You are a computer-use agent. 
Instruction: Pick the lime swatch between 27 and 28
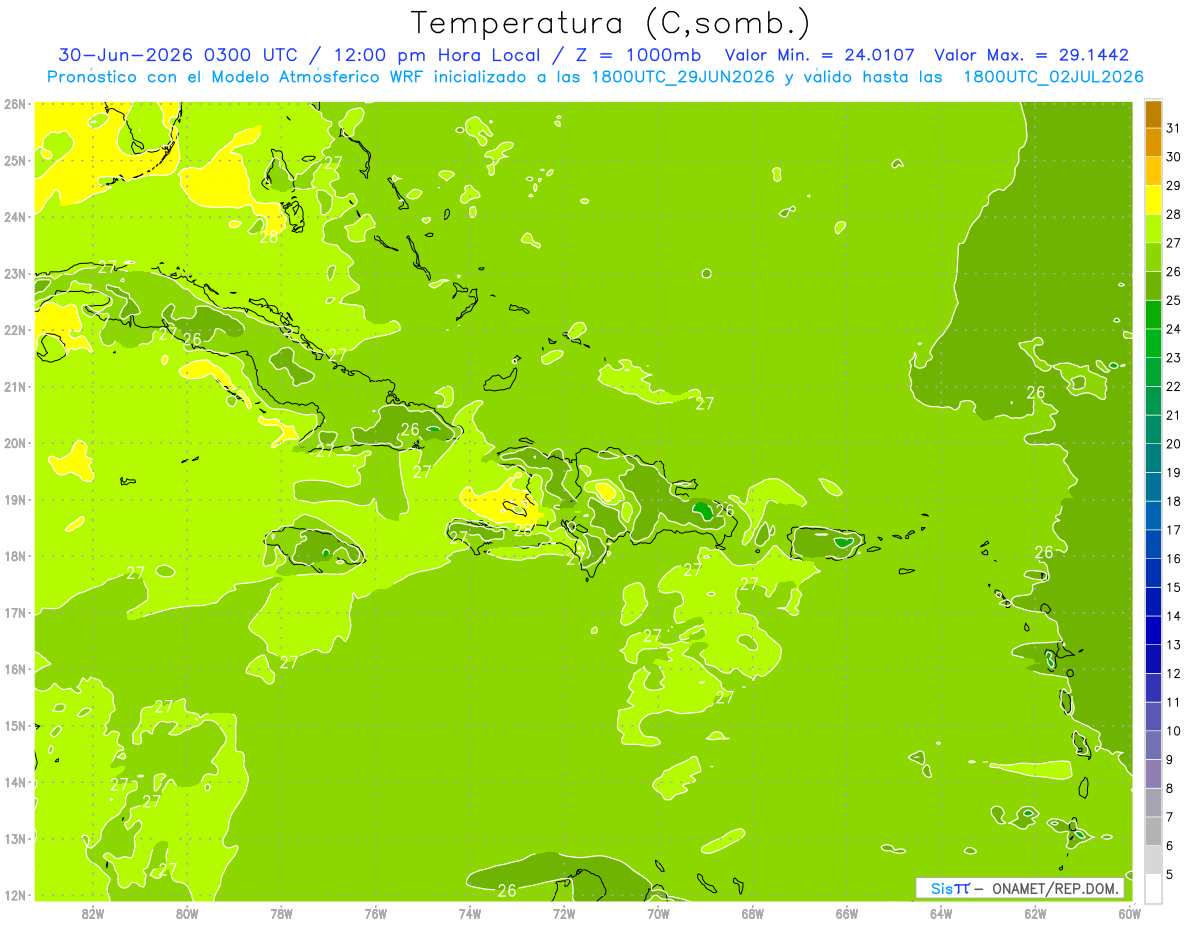click(x=1154, y=229)
